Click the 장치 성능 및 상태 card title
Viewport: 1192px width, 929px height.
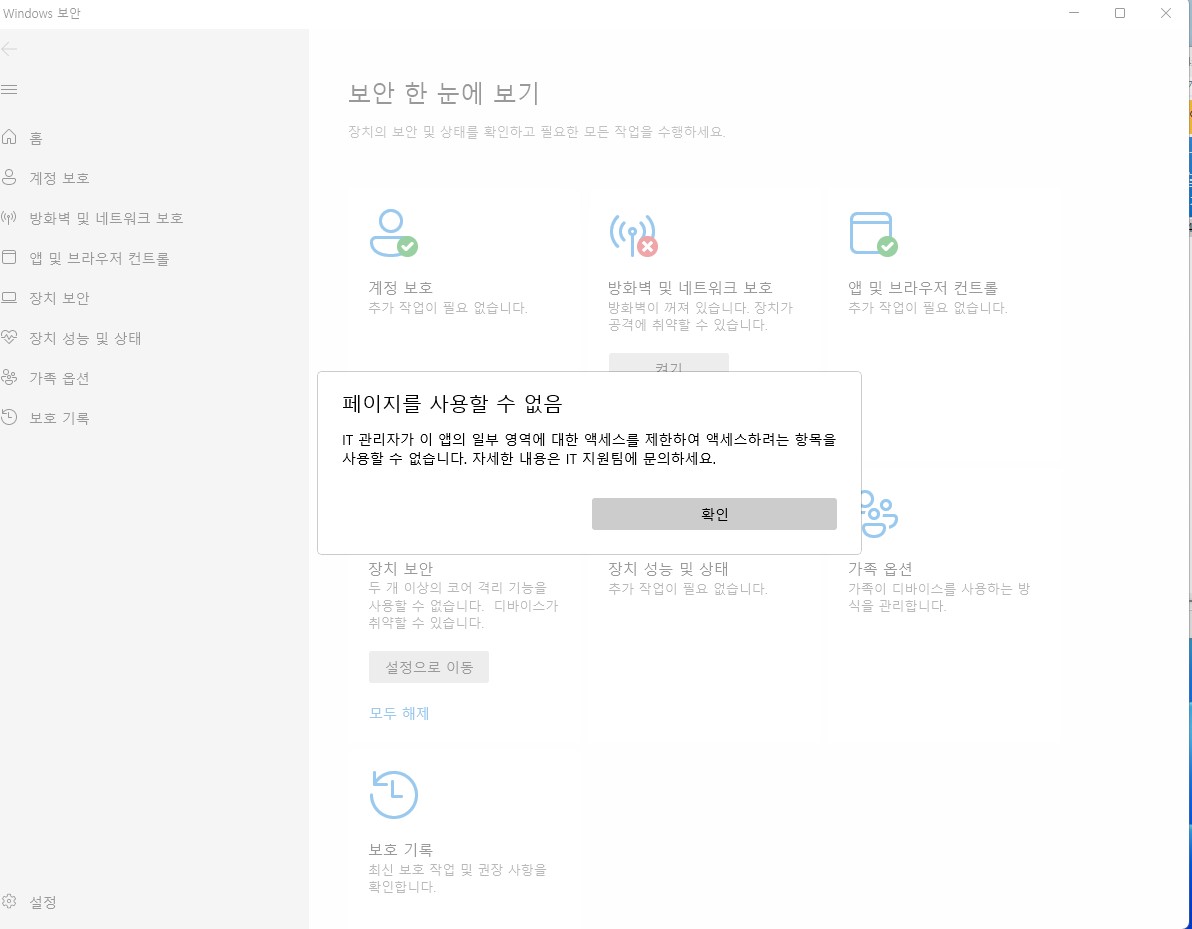pos(668,568)
